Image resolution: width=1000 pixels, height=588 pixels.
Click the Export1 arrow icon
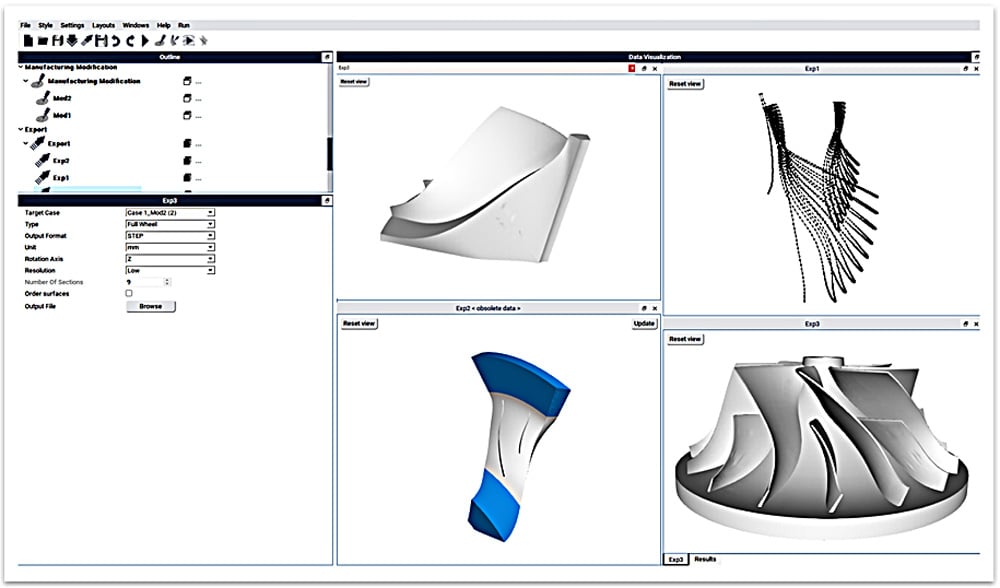(38, 143)
